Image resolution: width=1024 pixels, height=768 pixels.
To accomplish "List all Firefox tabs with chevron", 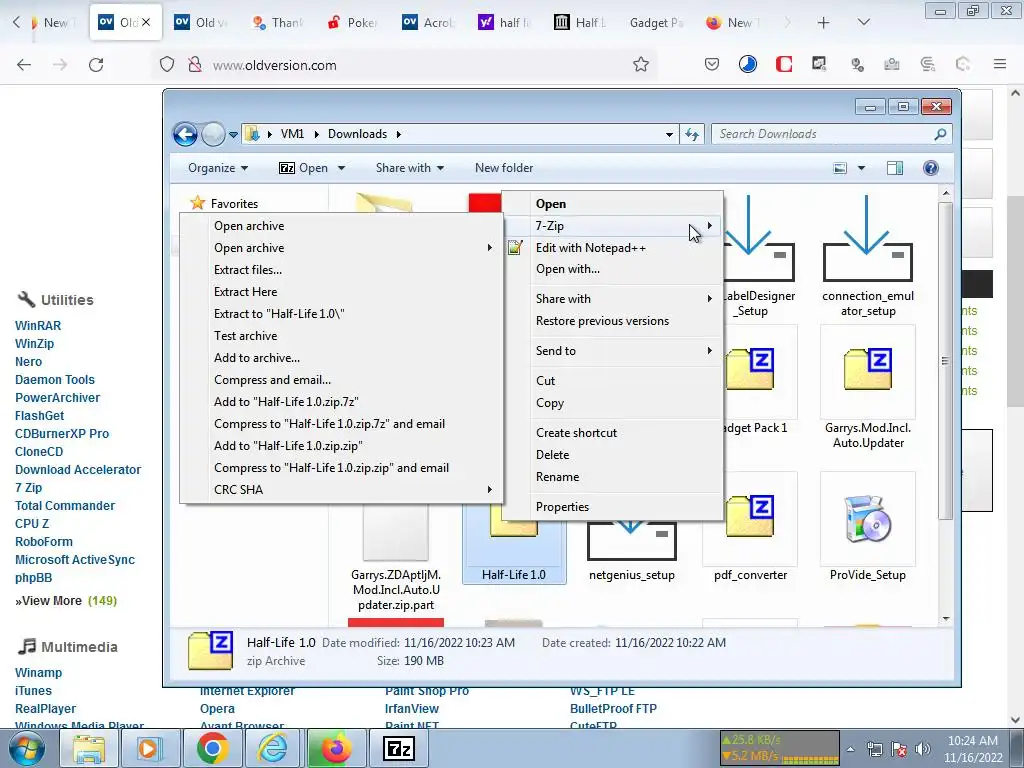I will (863, 23).
